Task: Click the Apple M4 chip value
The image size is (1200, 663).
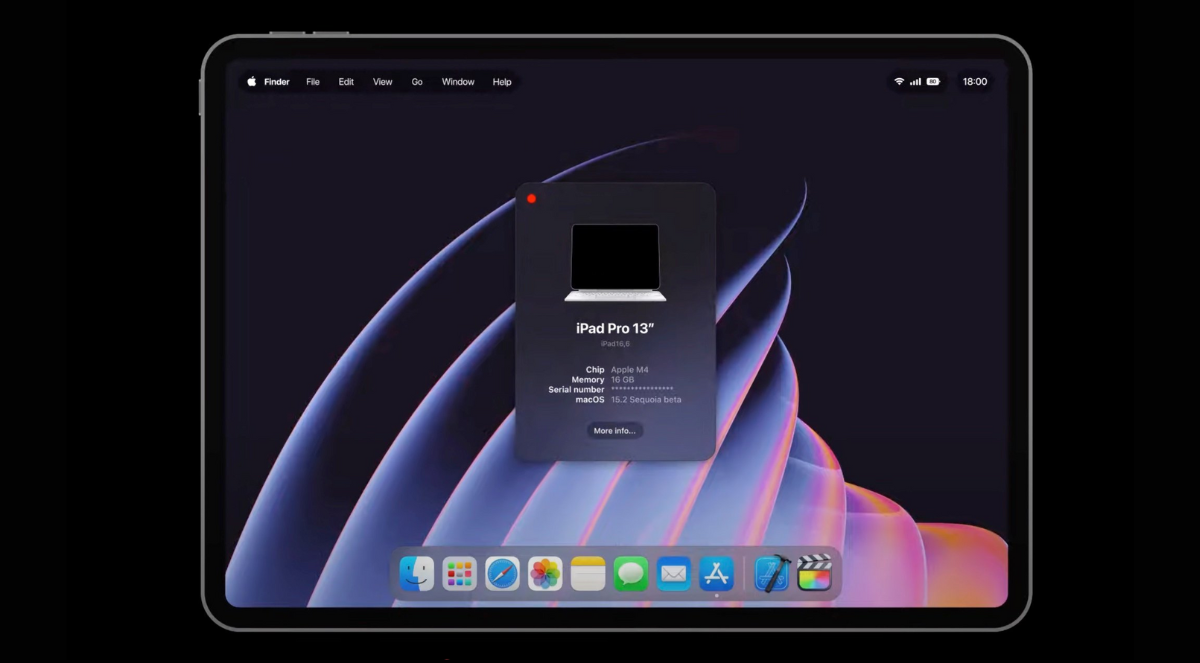Action: (x=630, y=370)
